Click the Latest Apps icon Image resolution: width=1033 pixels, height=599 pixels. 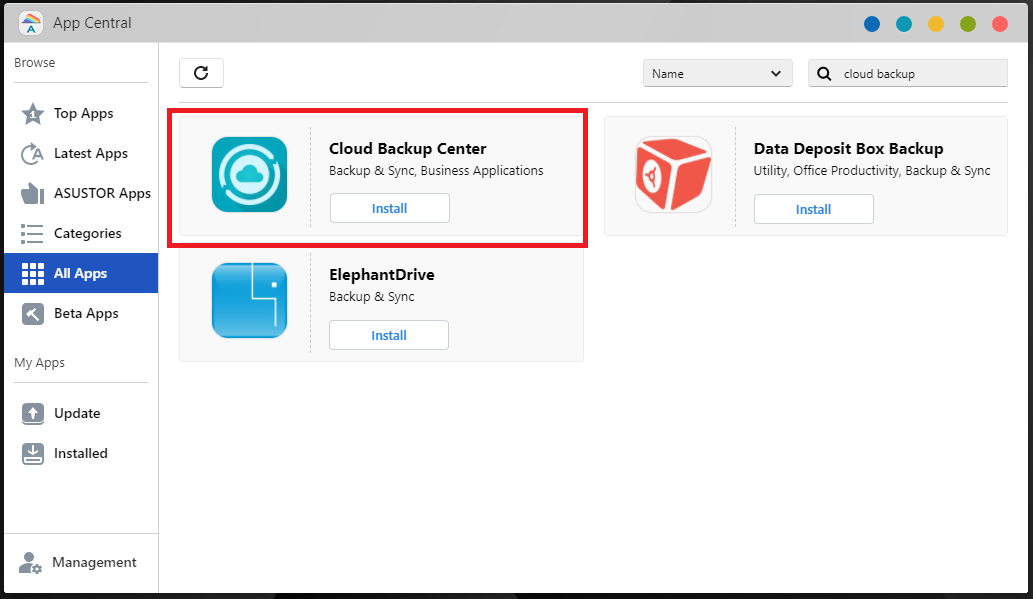(x=32, y=154)
